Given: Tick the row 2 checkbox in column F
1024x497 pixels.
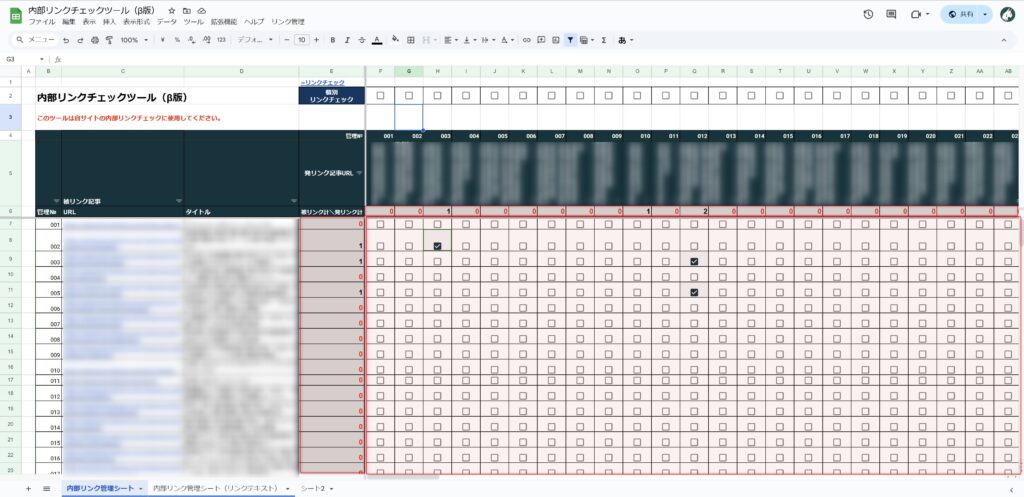Looking at the screenshot, I should pyautogui.click(x=380, y=95).
